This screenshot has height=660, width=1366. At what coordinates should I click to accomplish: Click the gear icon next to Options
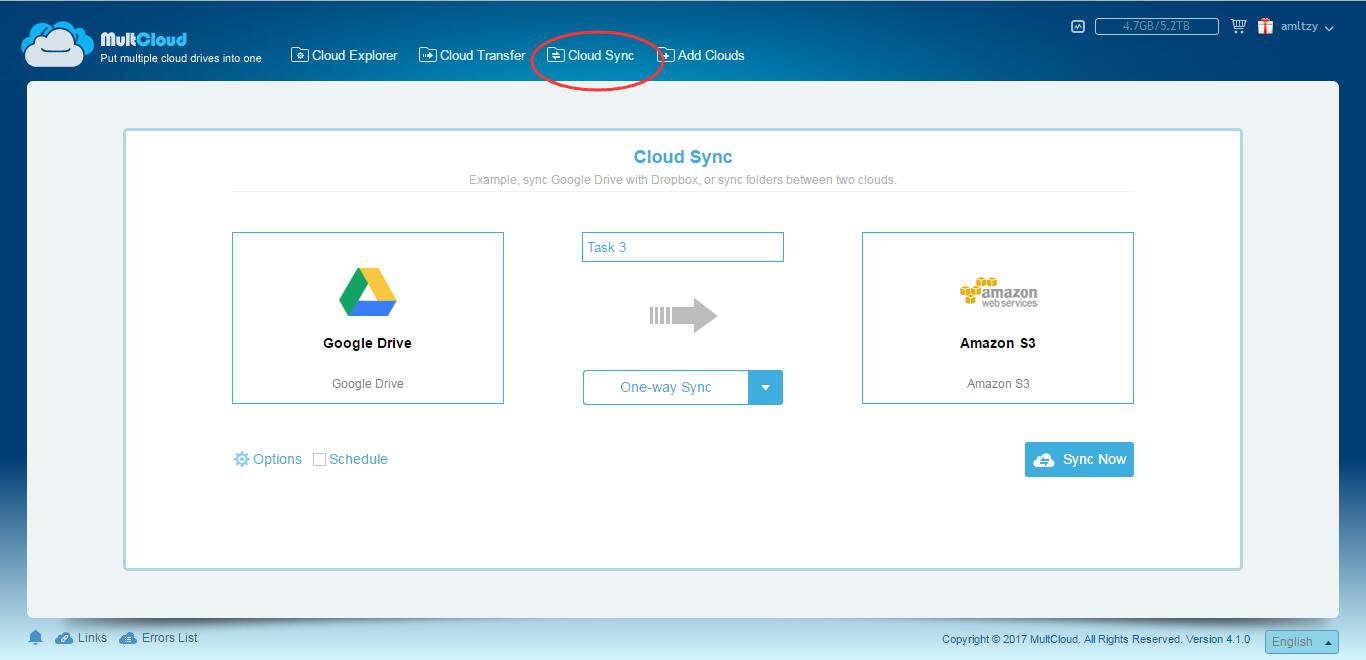(241, 459)
